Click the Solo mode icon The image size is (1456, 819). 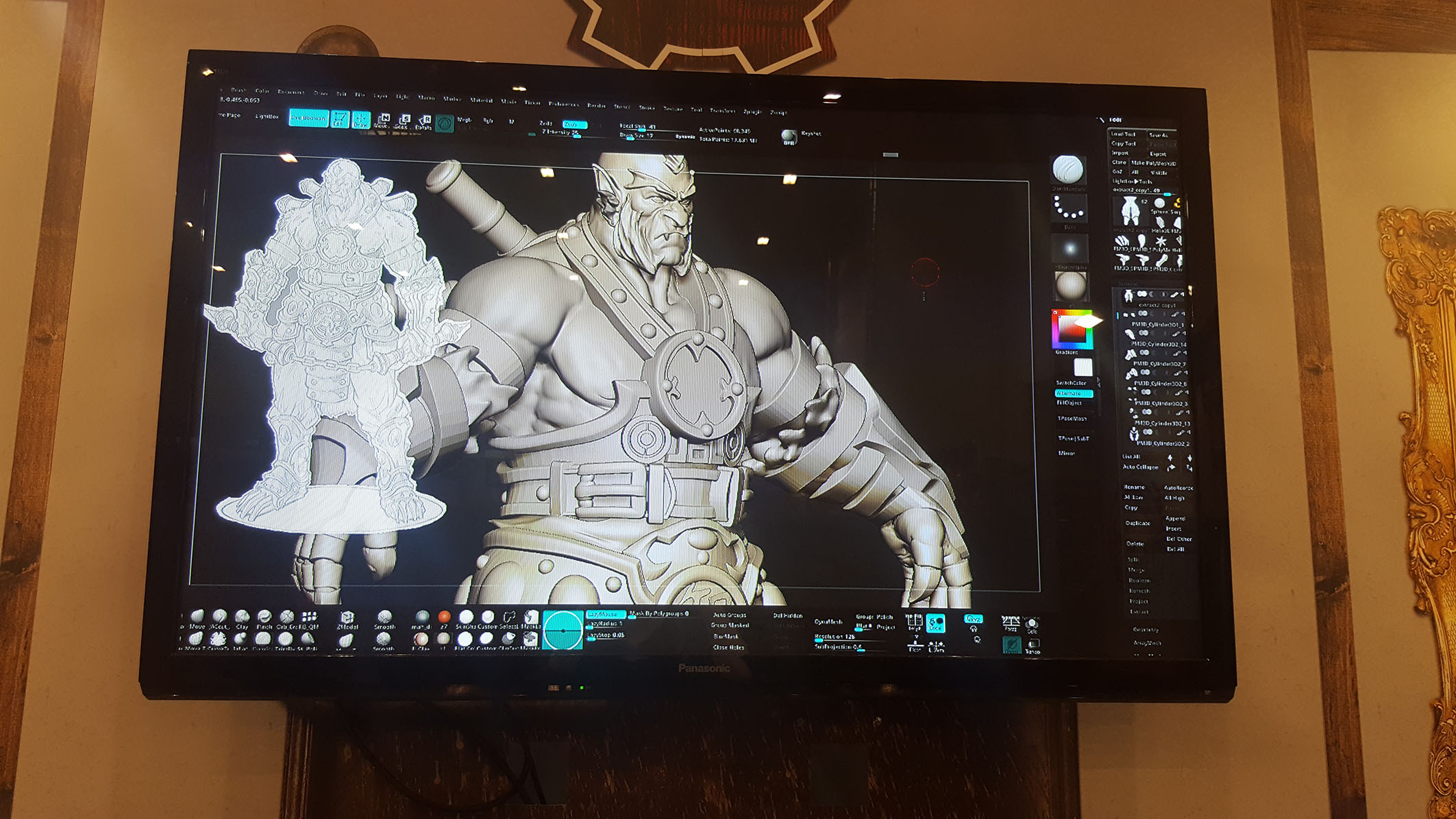coord(1032,625)
